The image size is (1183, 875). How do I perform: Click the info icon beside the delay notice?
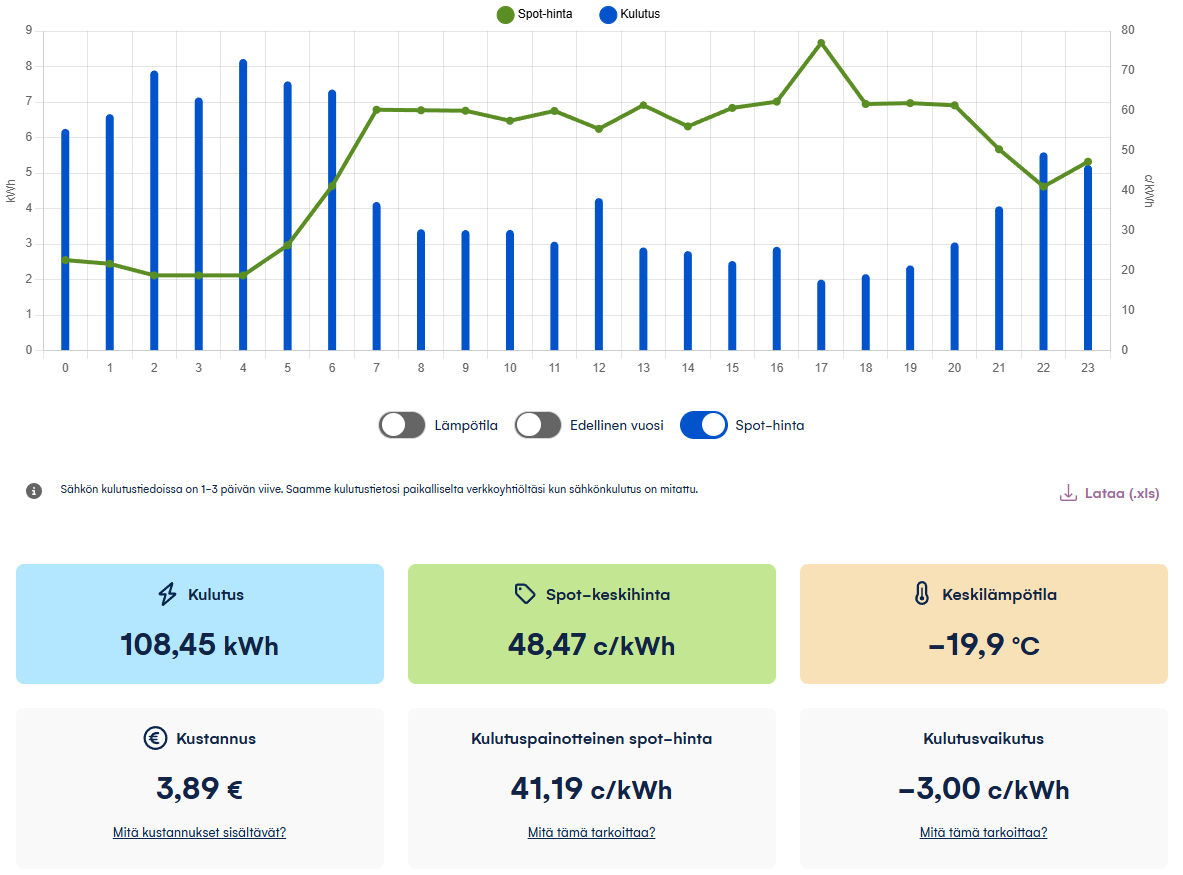coord(34,491)
